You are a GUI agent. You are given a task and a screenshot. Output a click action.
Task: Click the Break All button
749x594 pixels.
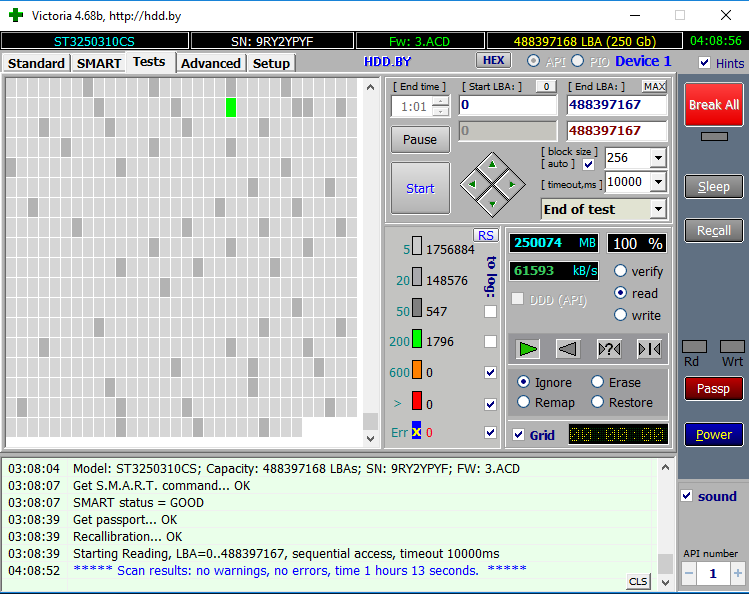click(714, 105)
